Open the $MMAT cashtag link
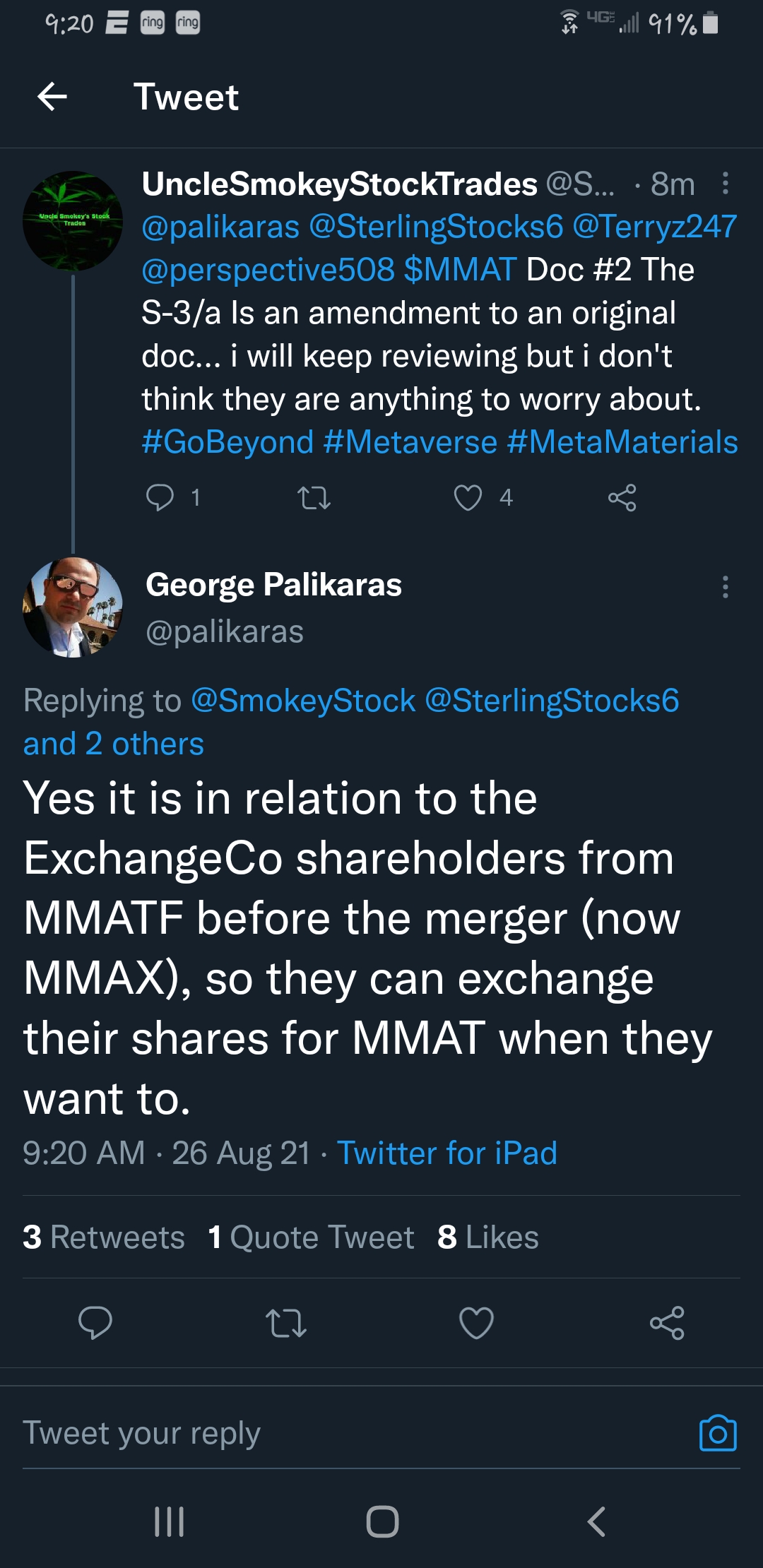The width and height of the screenshot is (763, 1568). click(x=461, y=270)
